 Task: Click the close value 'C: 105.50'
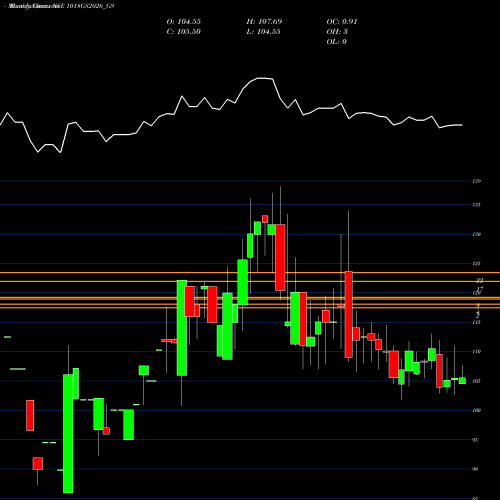point(184,32)
